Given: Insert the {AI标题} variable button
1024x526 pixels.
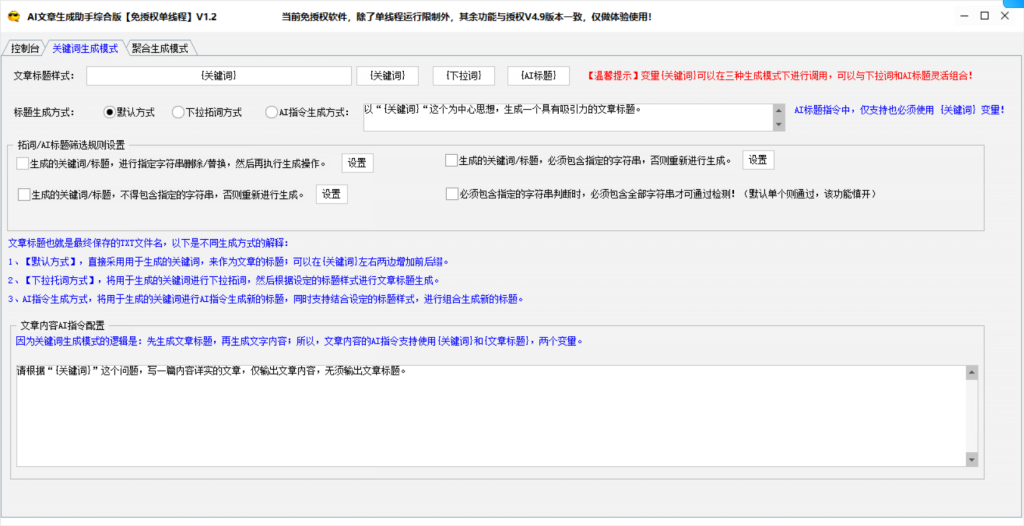Looking at the screenshot, I should (538, 76).
